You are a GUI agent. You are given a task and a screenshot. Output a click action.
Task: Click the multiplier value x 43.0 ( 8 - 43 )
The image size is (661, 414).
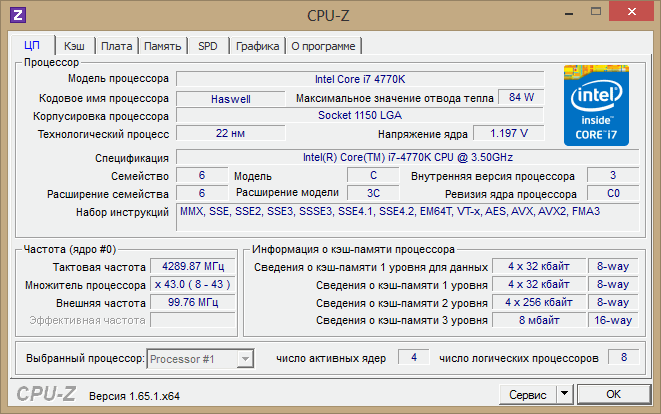pos(193,285)
